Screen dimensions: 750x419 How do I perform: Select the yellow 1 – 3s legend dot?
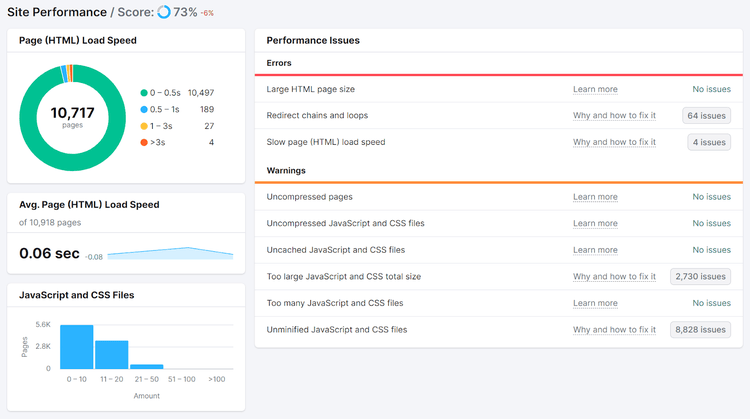(143, 126)
